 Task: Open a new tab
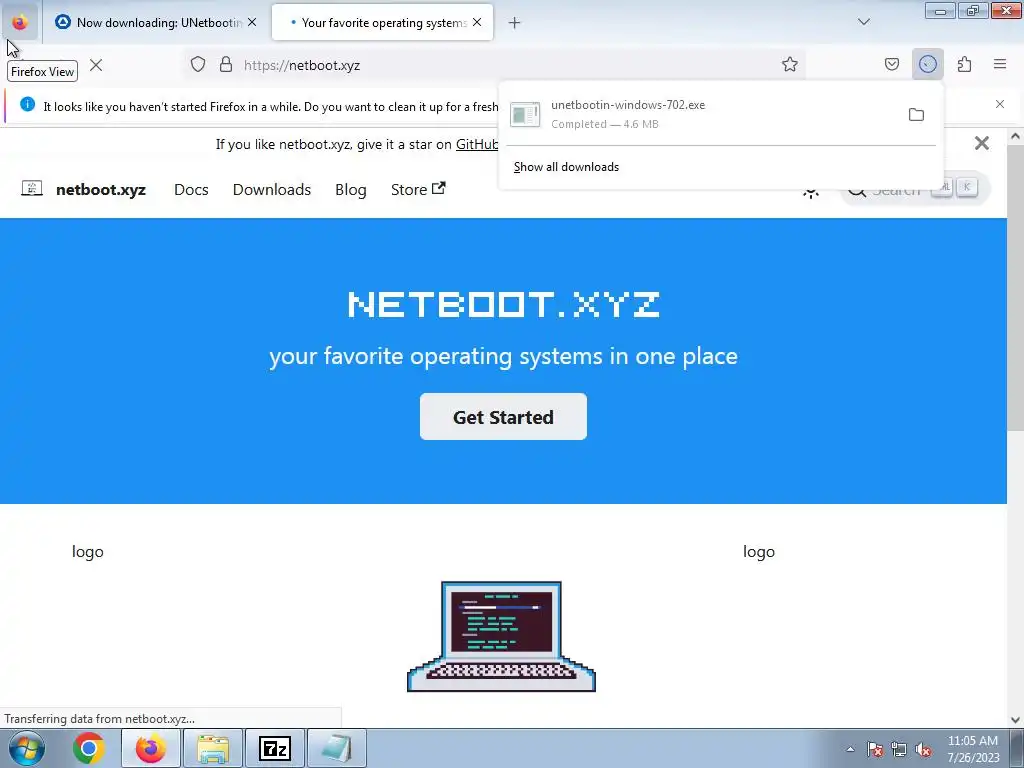[x=514, y=23]
